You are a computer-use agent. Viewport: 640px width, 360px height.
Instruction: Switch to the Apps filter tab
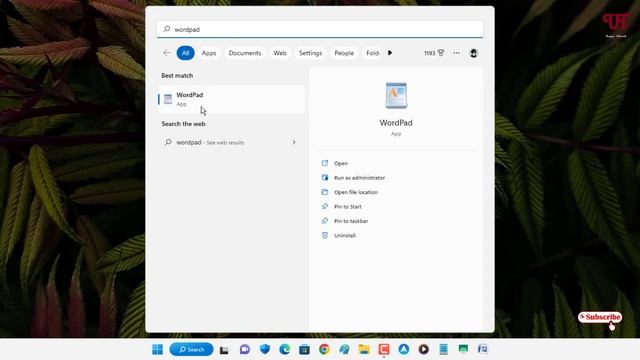point(209,53)
